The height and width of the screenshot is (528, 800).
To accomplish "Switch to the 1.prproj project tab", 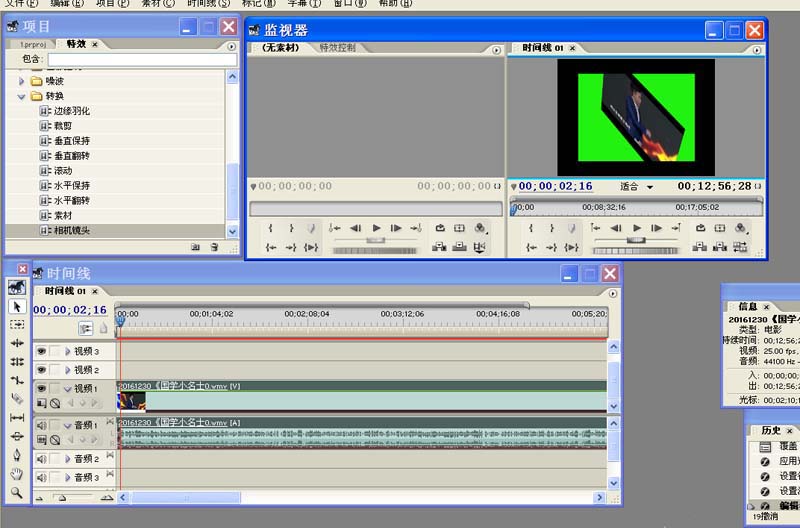I will (33, 45).
